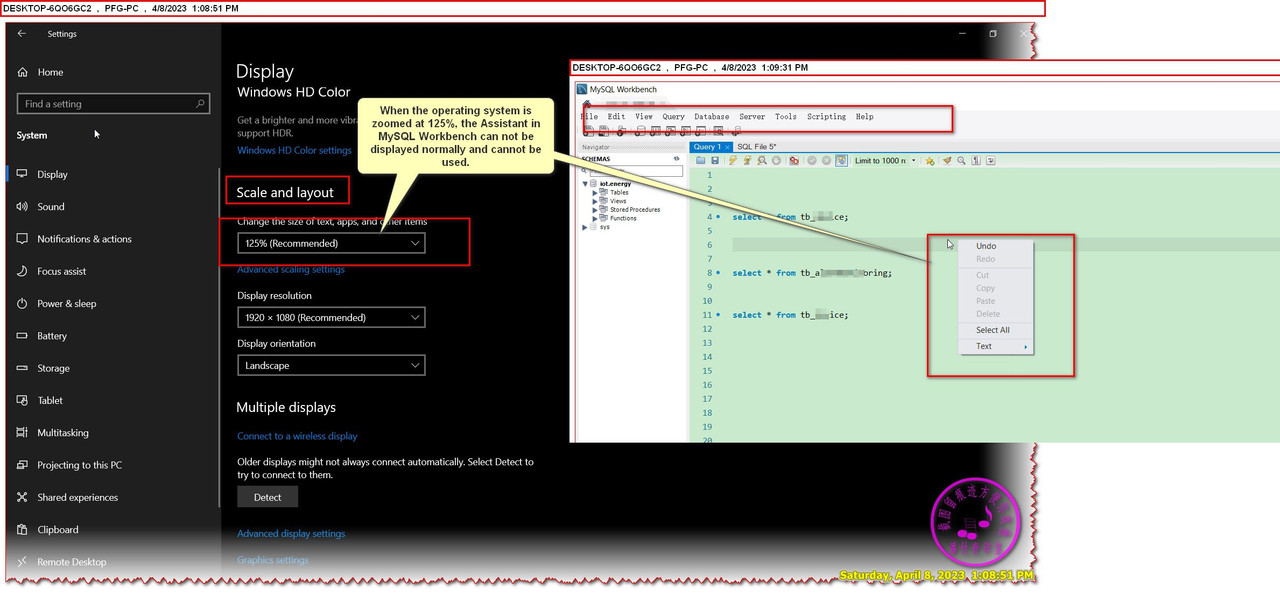The width and height of the screenshot is (1280, 593).
Task: Refresh schemas icon in Navigator
Action: pyautogui.click(x=677, y=158)
